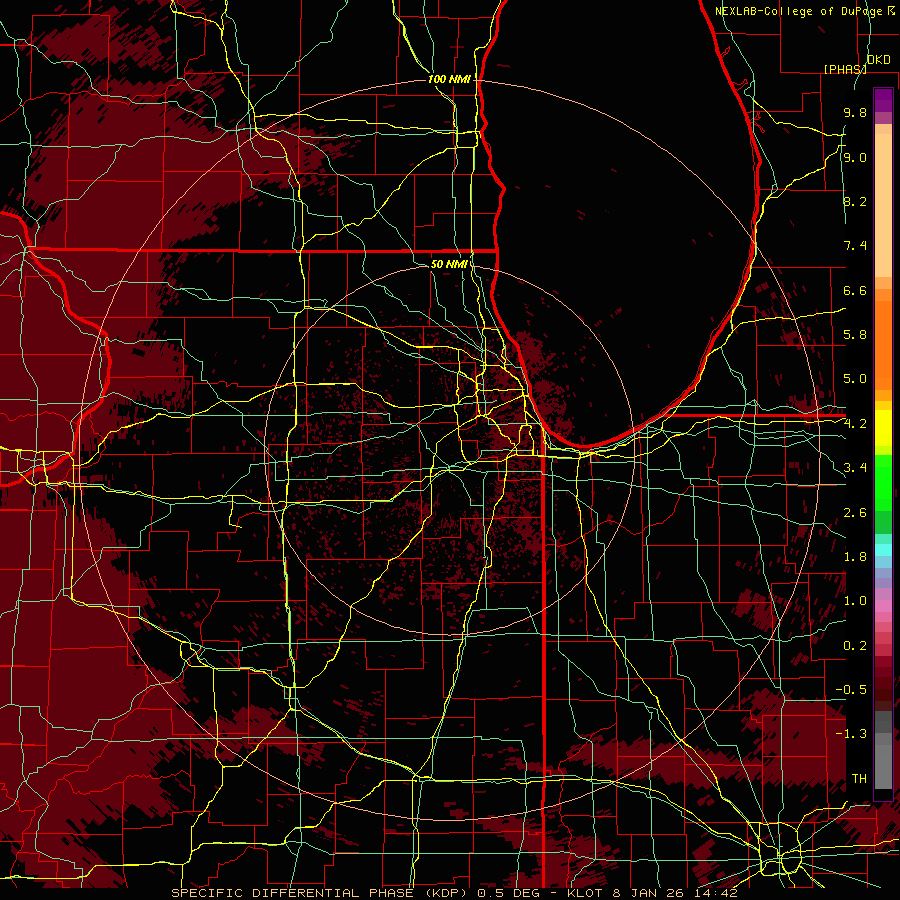Click the 0.2 value on the legend
Viewport: 900px width, 900px height.
pos(855,646)
